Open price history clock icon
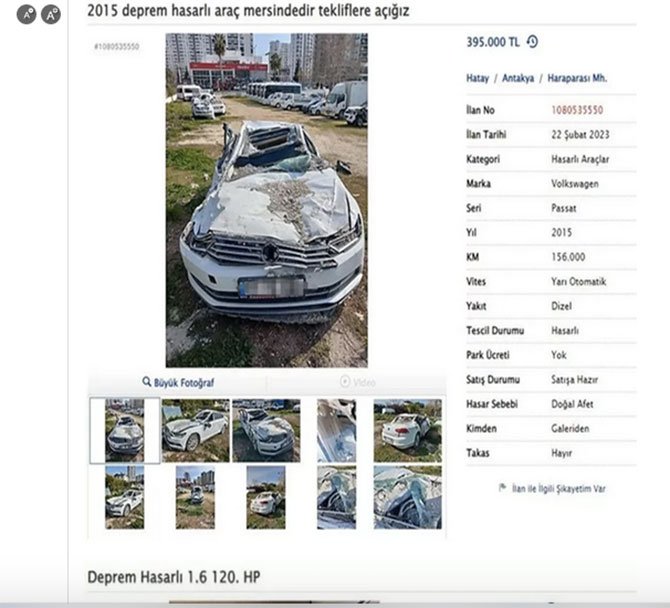 (x=532, y=42)
